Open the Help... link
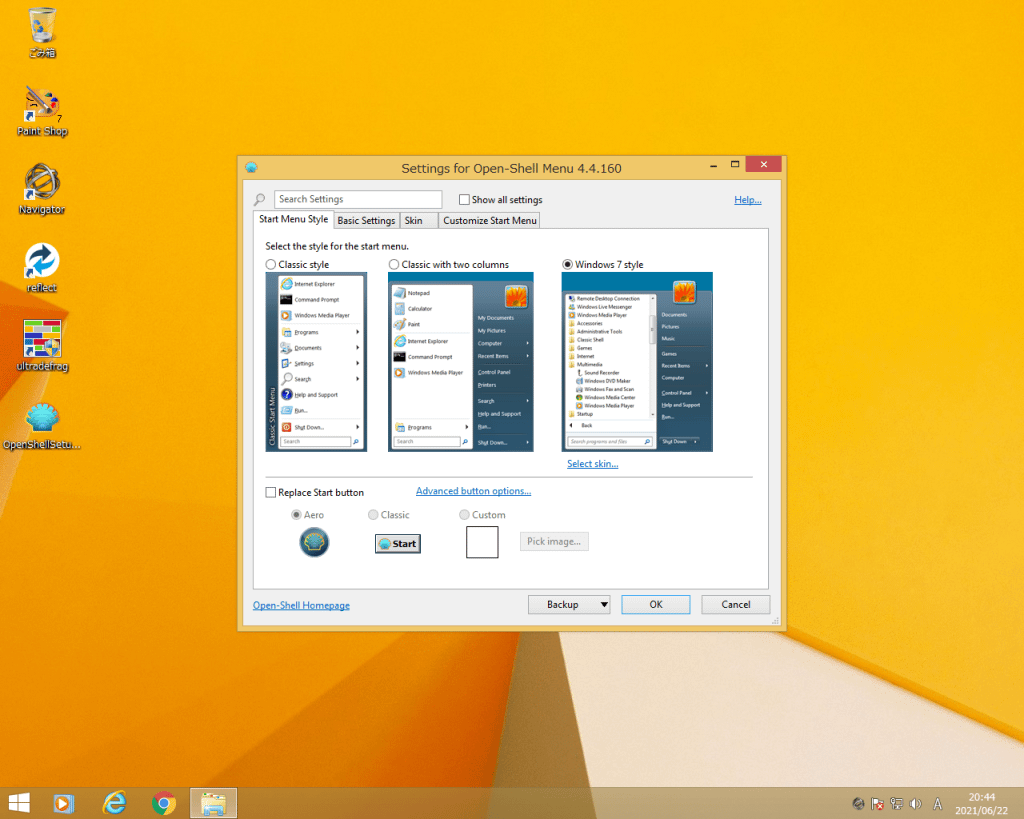Screen dimensions: 1024x819 (x=748, y=200)
